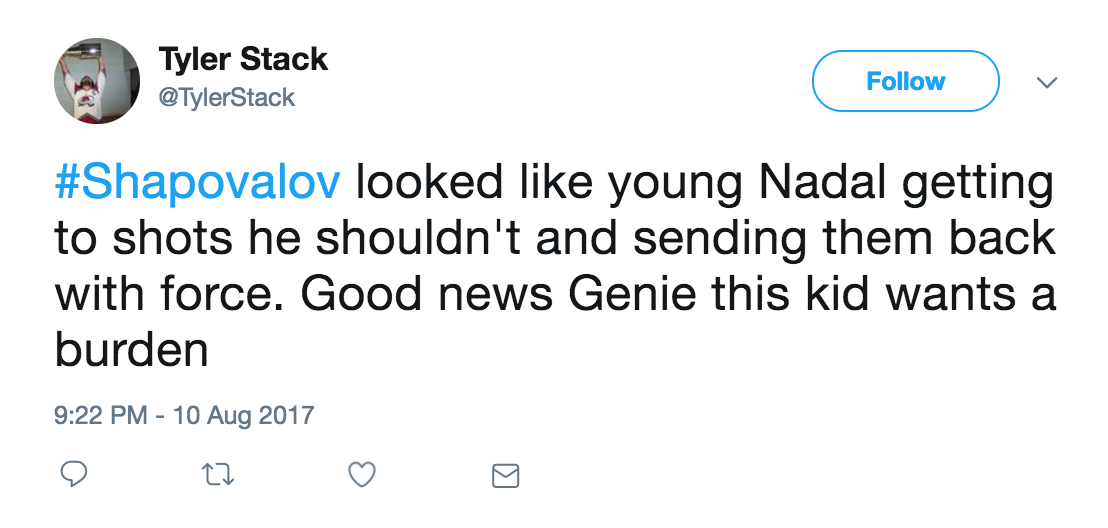Open the Tyler Stack display name profile
The height and width of the screenshot is (528, 1108).
point(243,60)
